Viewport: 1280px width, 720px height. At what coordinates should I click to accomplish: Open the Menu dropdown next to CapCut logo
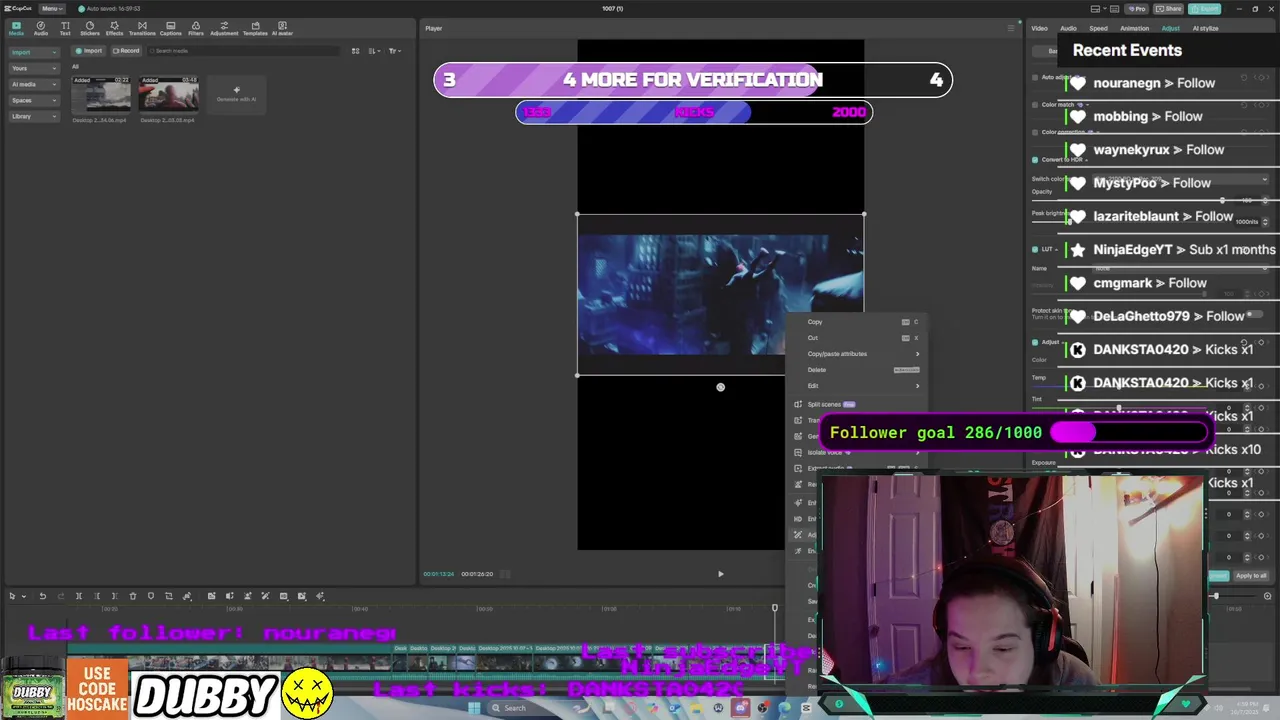(52, 8)
